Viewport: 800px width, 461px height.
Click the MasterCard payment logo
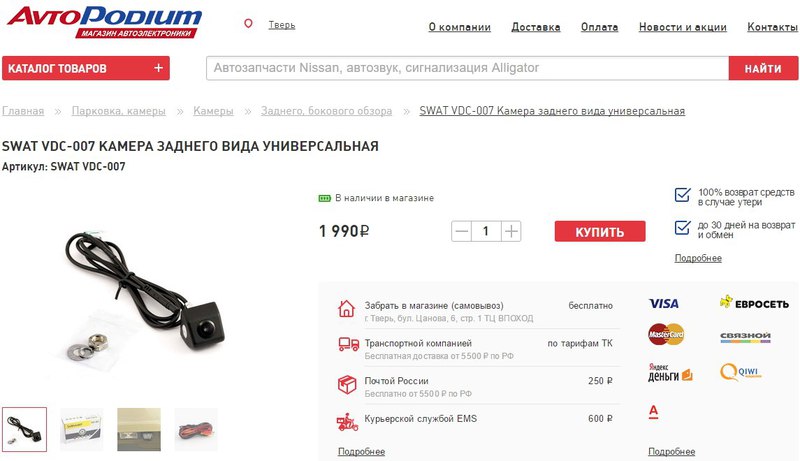pos(666,335)
